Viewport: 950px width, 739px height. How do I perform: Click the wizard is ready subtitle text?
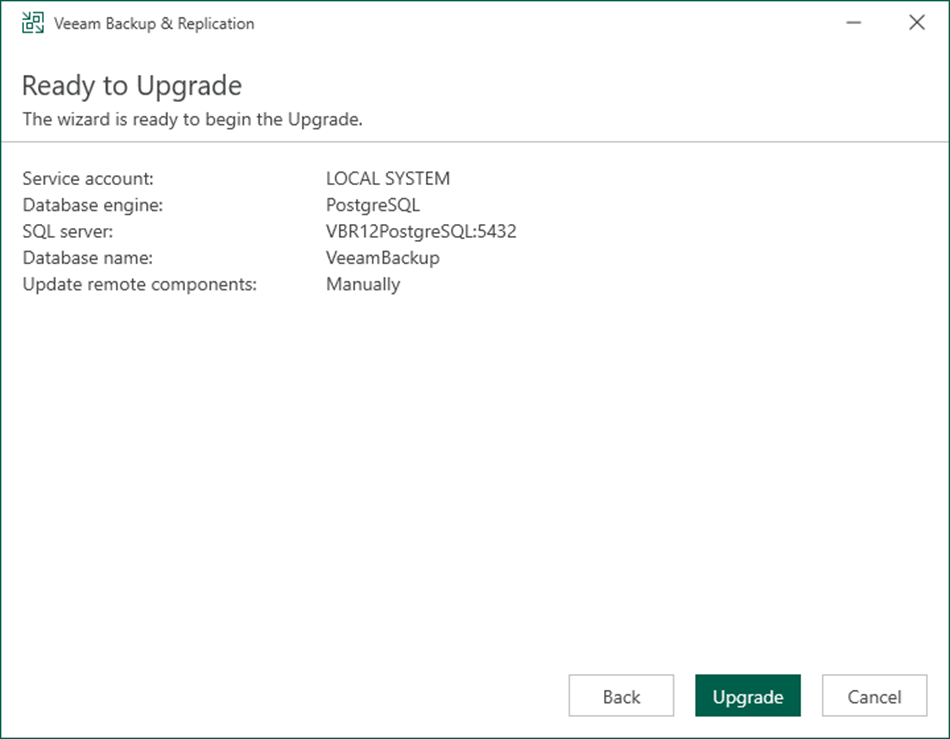coord(192,119)
